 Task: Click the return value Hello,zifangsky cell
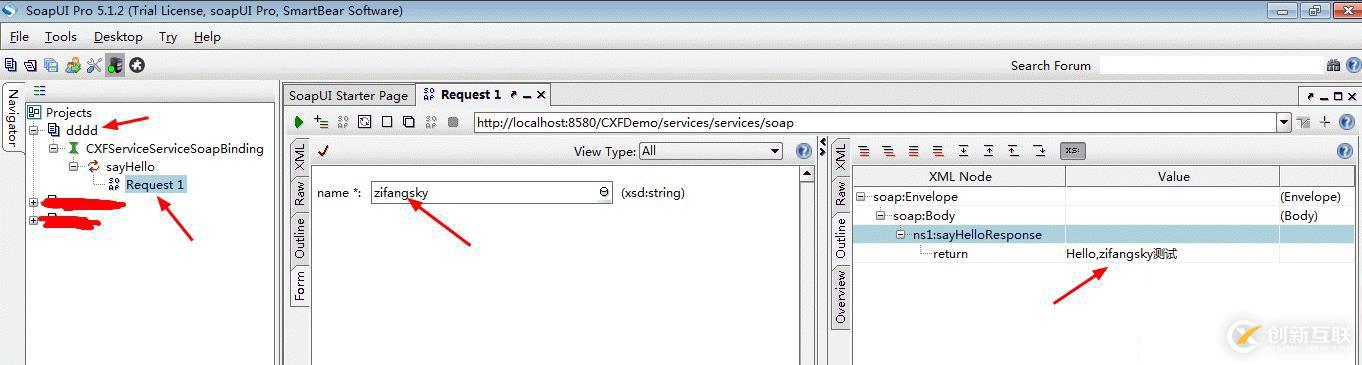coord(1172,254)
